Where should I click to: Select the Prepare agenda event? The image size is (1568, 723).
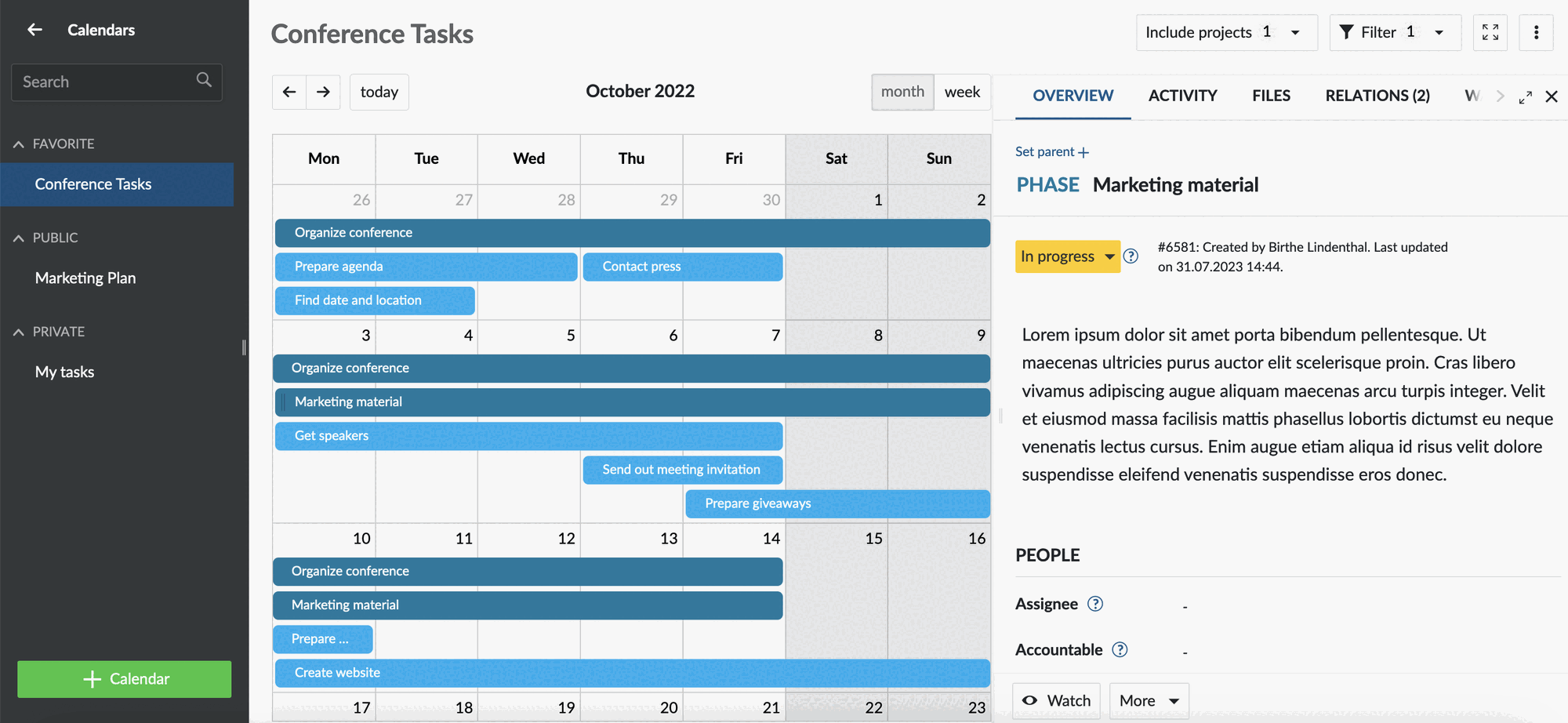(x=426, y=267)
